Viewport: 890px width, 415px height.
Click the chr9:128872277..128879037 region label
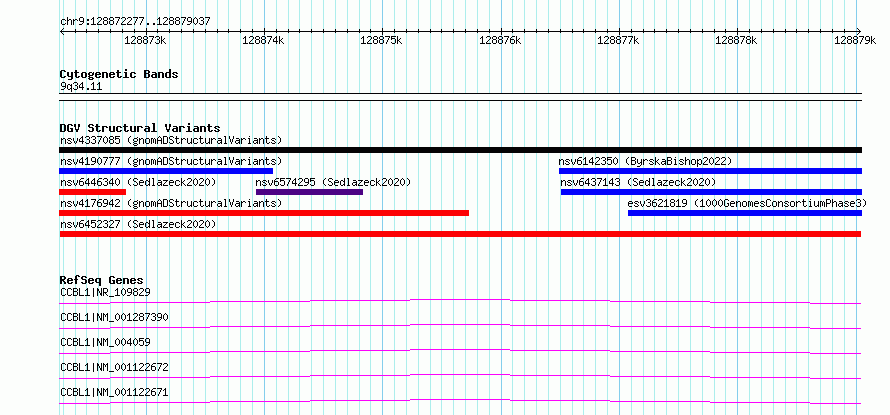pyautogui.click(x=135, y=21)
